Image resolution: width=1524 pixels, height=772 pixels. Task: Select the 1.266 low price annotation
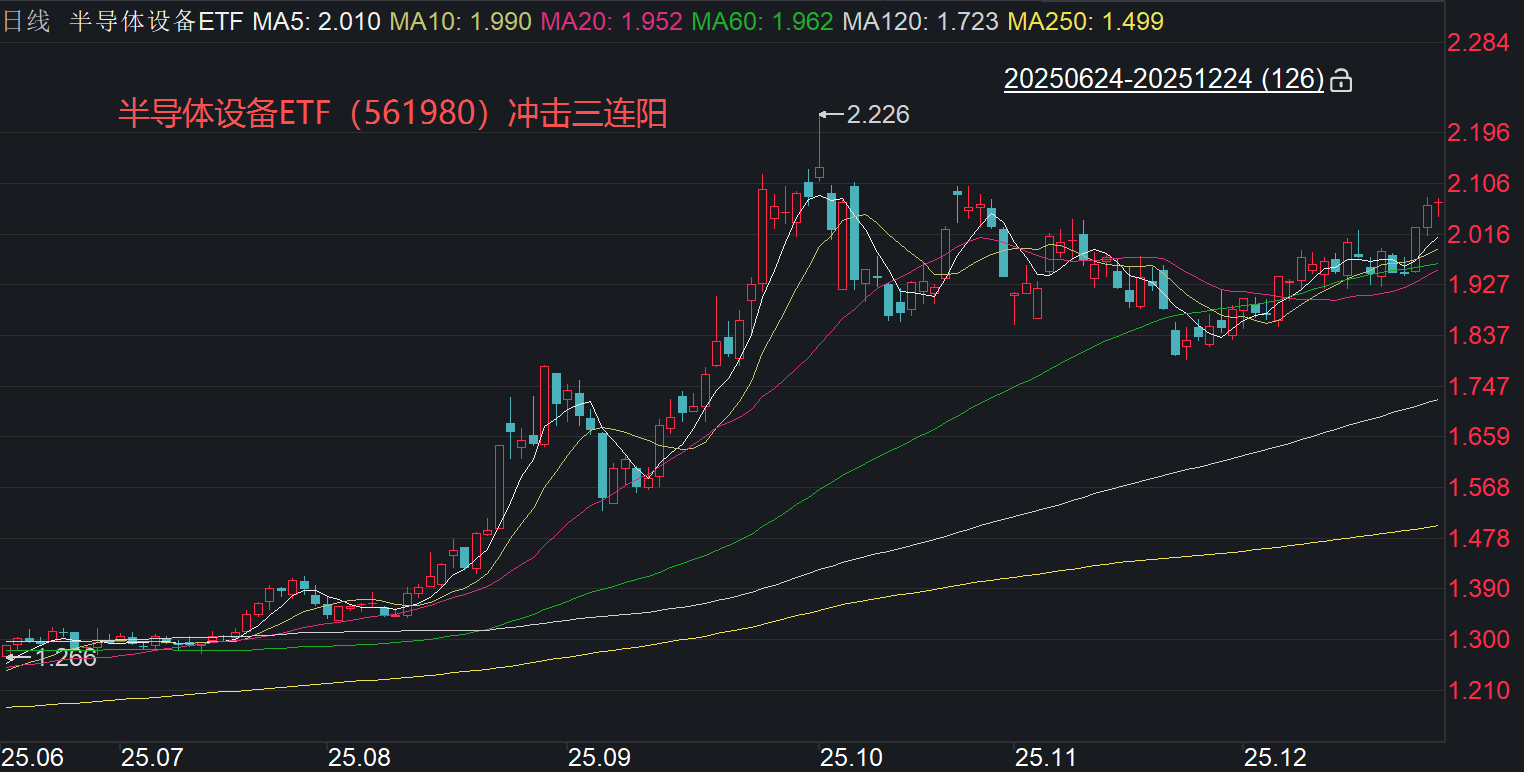65,658
